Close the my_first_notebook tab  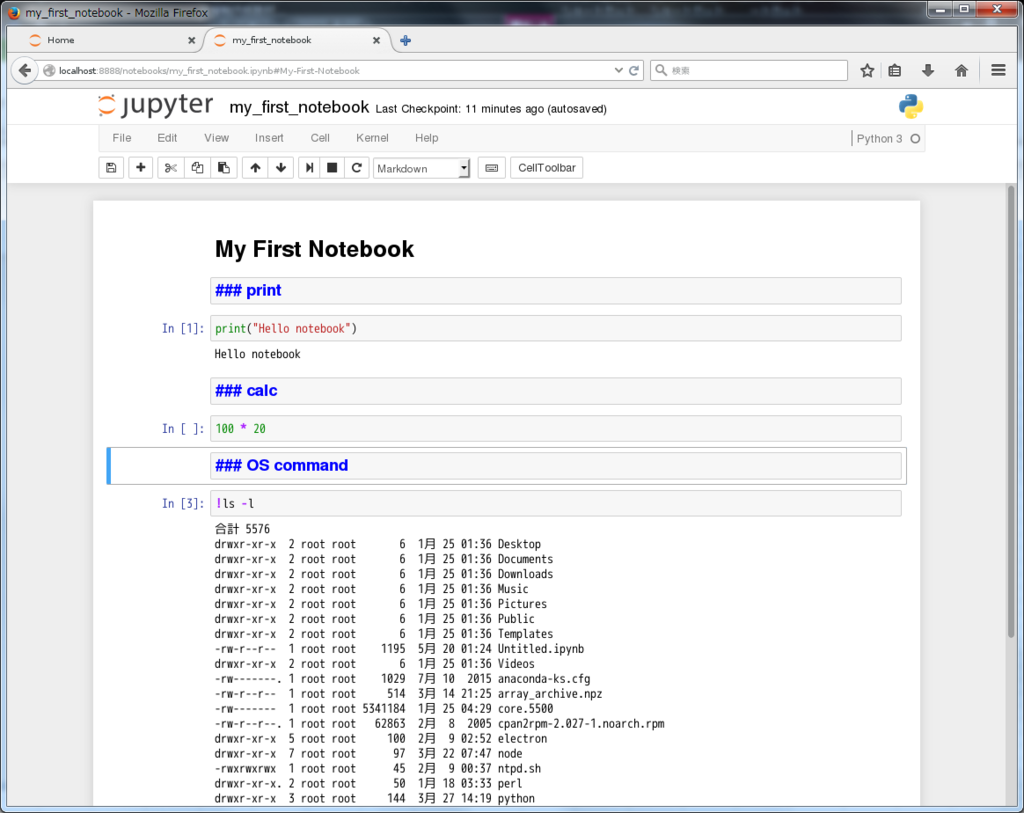[x=376, y=40]
